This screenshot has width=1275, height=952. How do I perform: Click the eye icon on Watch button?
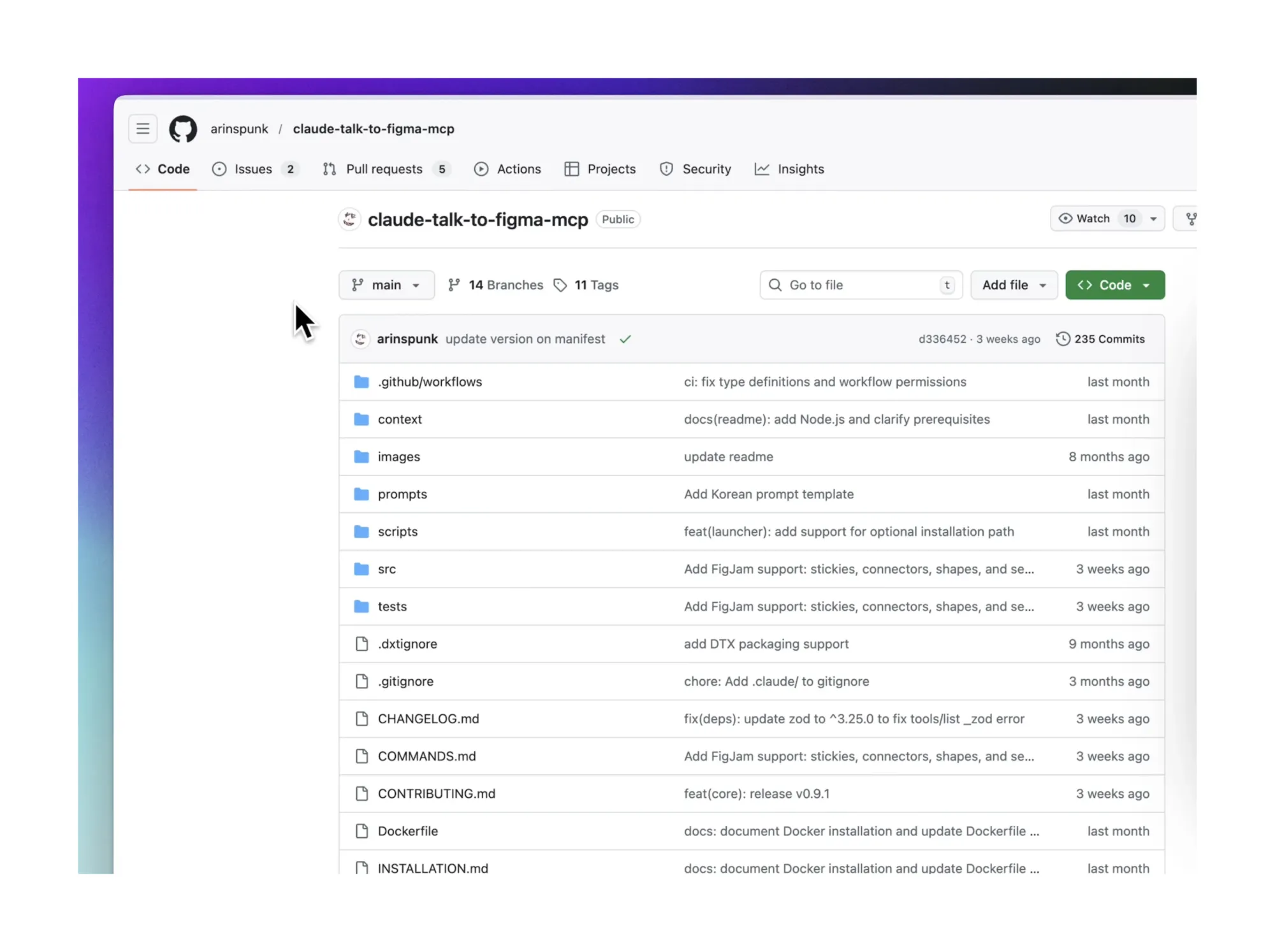[x=1065, y=219]
